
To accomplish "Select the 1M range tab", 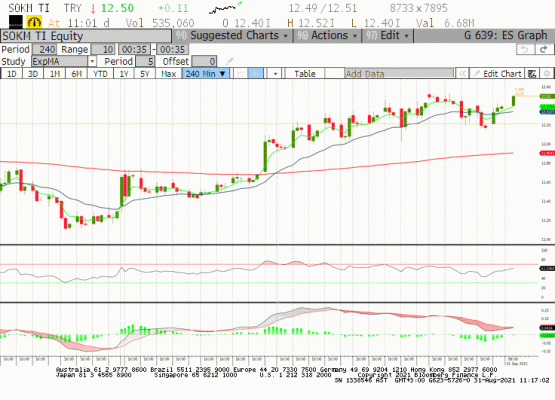I will 55,74.
